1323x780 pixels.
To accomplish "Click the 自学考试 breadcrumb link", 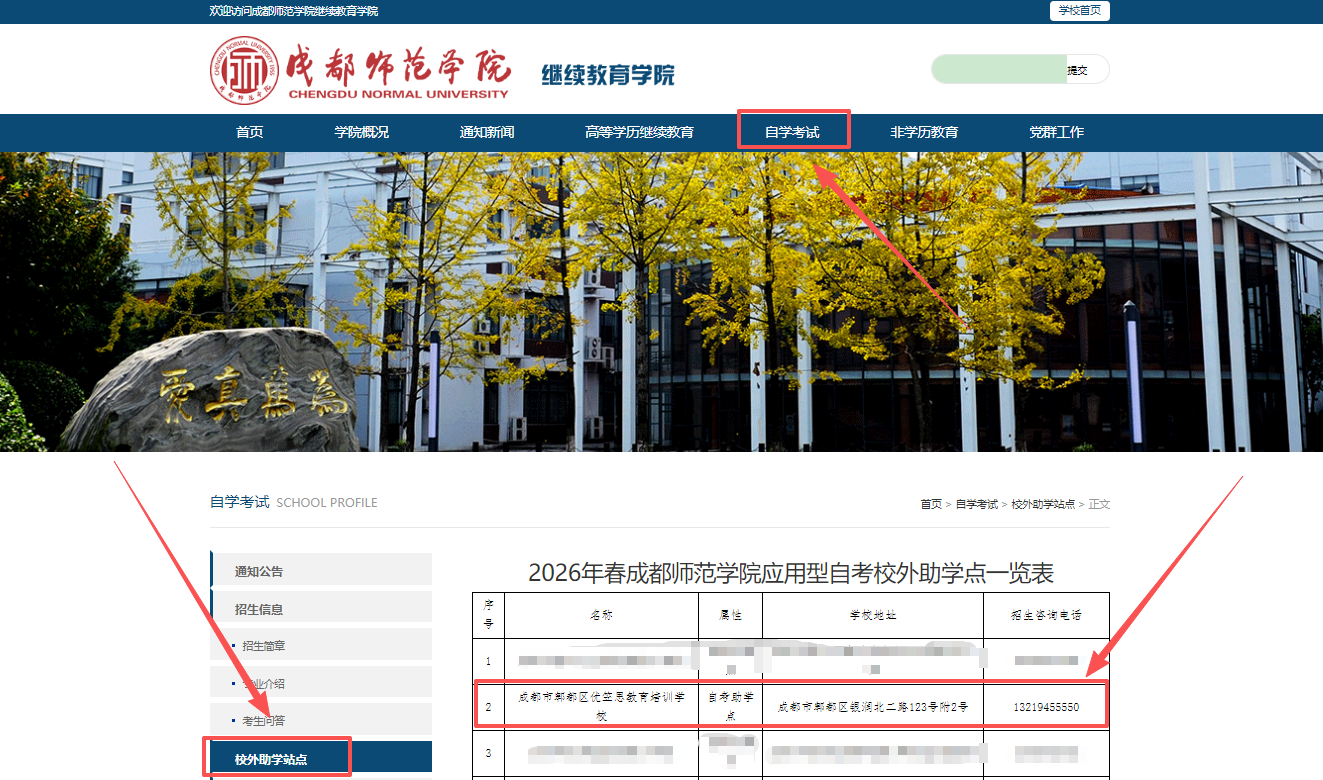I will (x=976, y=504).
